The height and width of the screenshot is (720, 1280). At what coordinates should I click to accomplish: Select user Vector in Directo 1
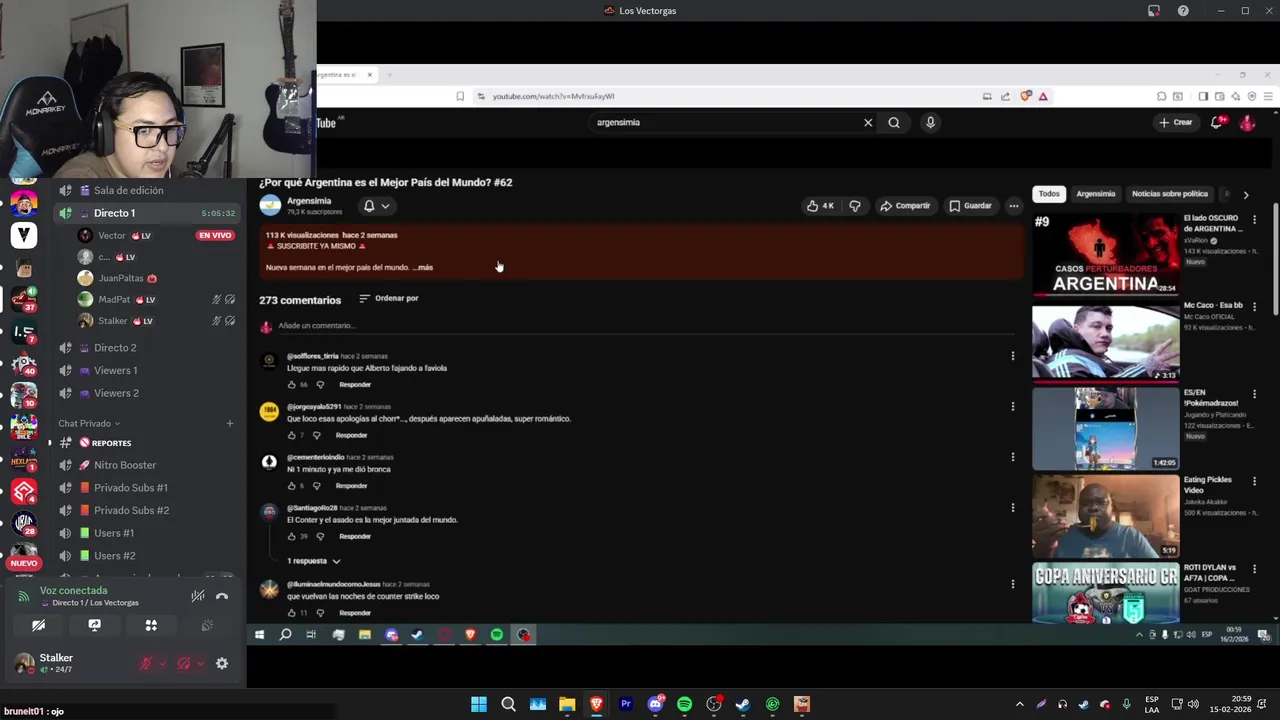(x=112, y=236)
